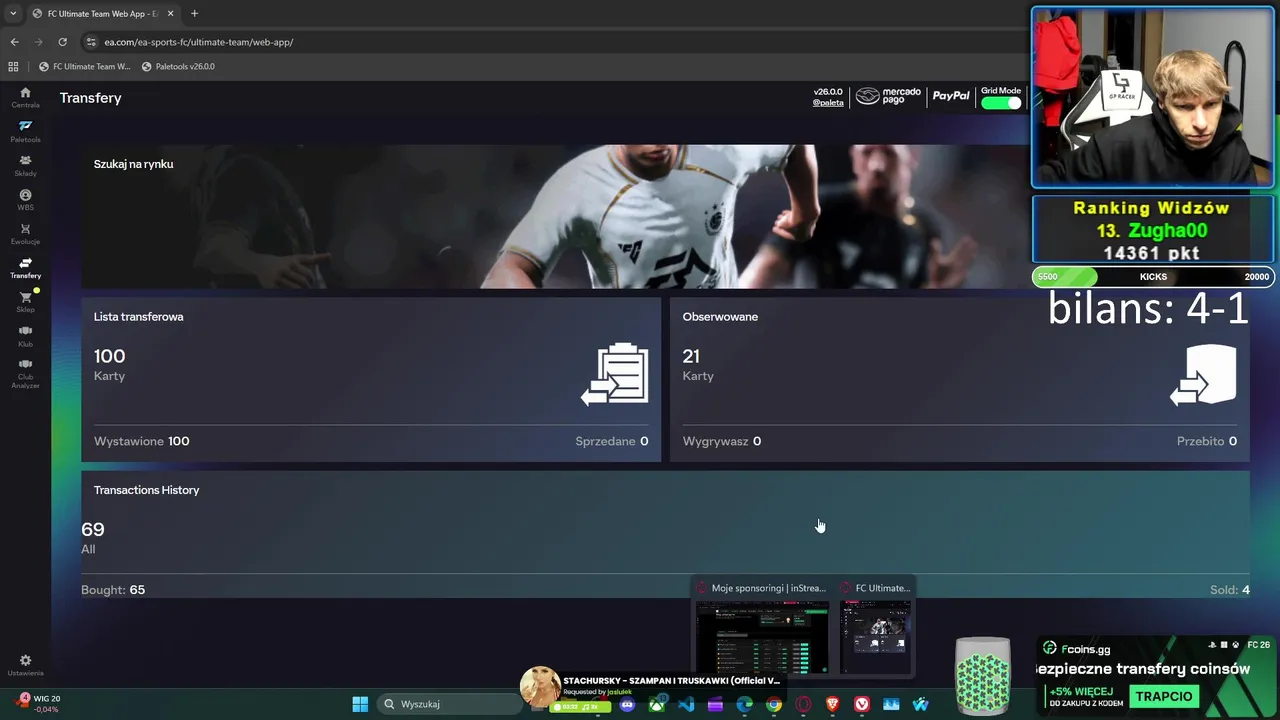Open Google Chrome from taskbar
This screenshot has width=1280, height=720.
click(x=774, y=704)
